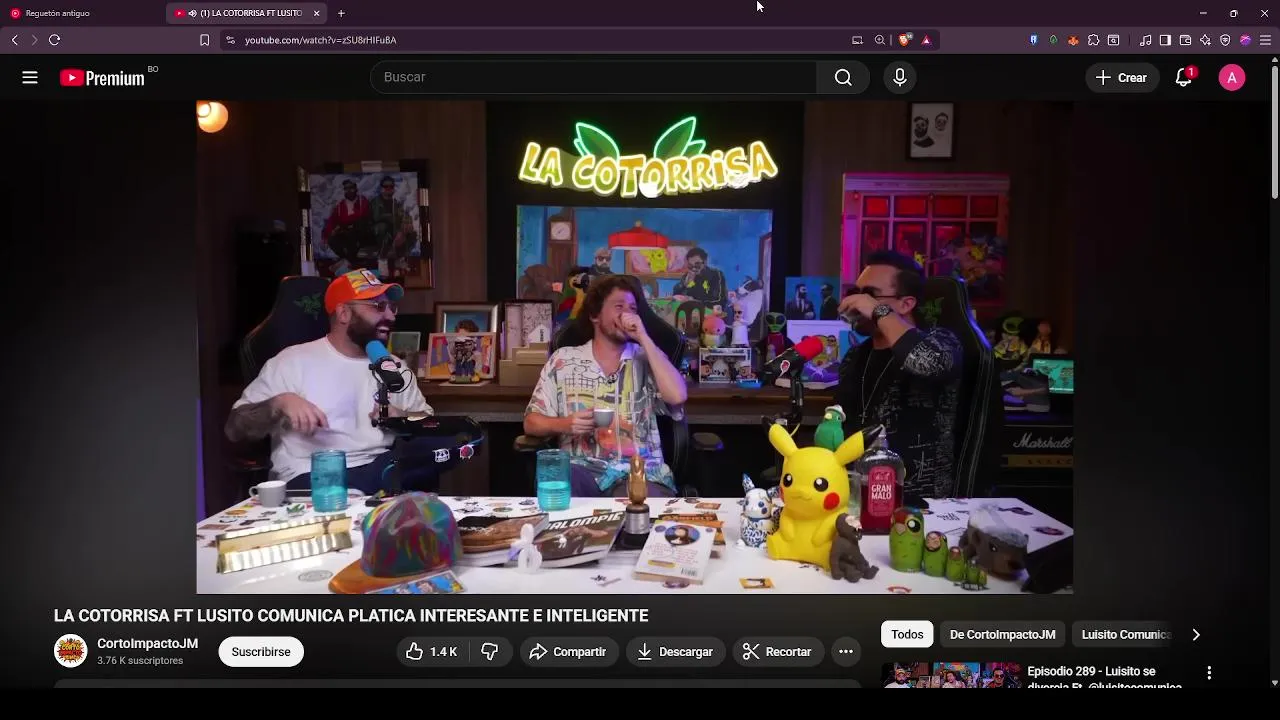Open the Episodio 289 recommended thumbnail
This screenshot has width=1280, height=720.
(951, 675)
